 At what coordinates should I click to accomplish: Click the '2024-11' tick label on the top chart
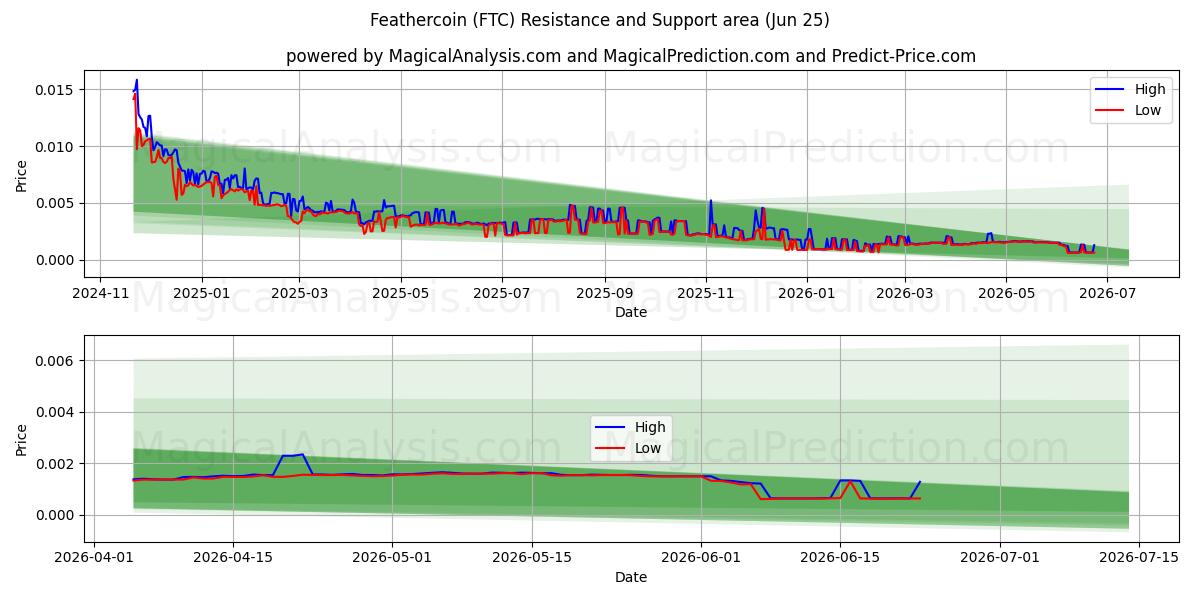(101, 294)
